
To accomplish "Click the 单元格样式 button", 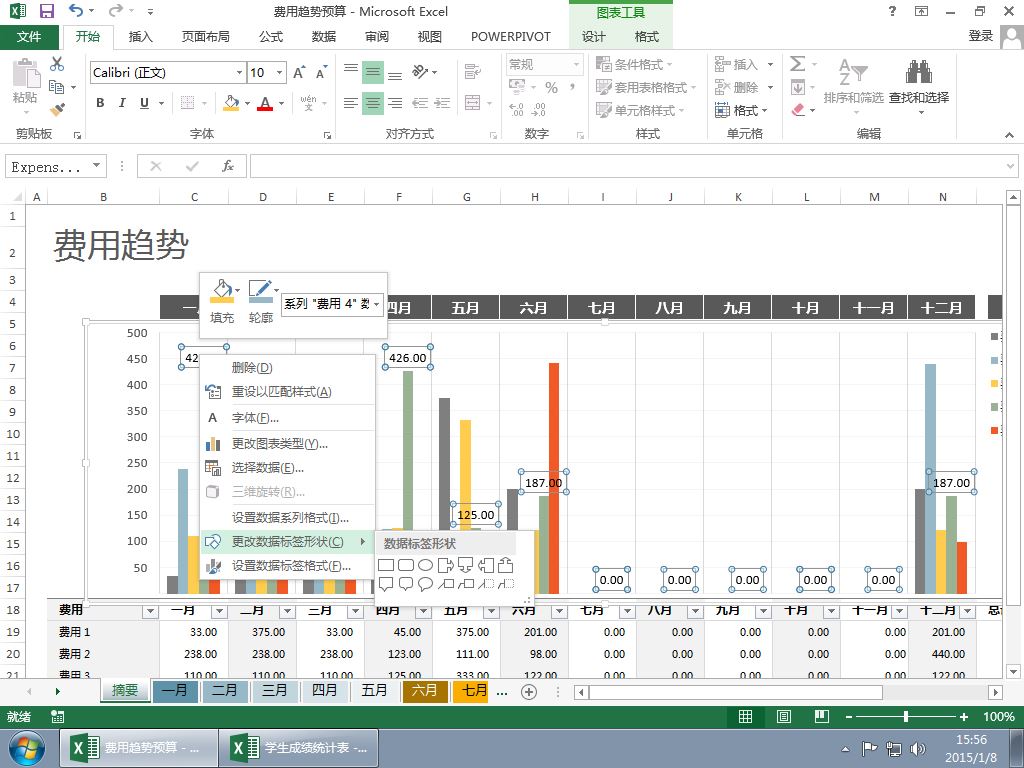I will point(639,110).
